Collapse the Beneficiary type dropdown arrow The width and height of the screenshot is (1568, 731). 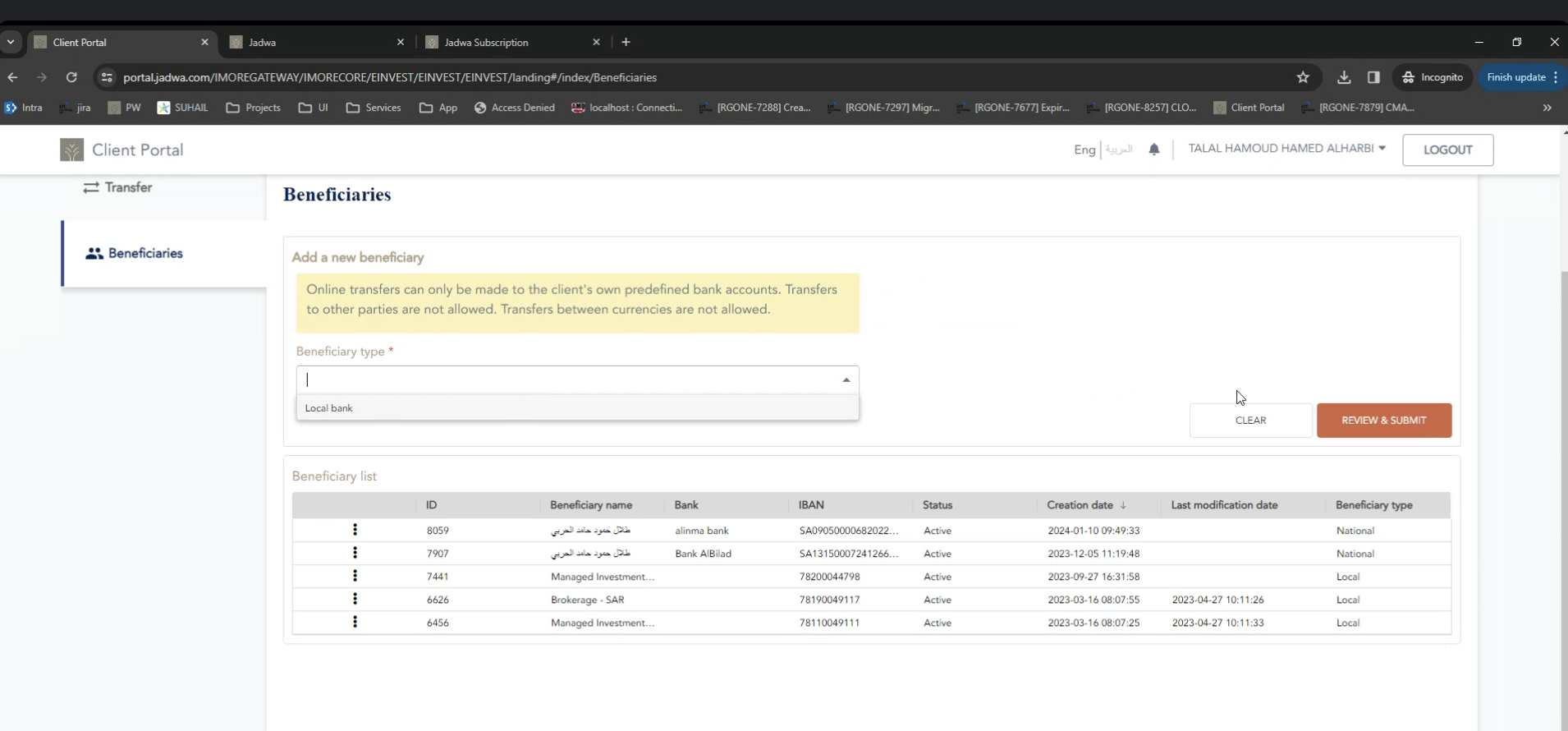846,380
